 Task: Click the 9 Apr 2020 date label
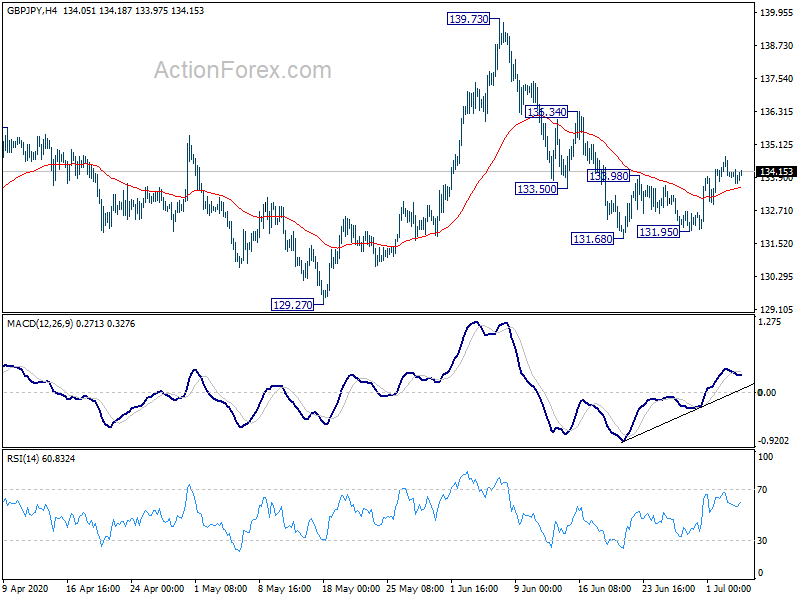coord(25,589)
